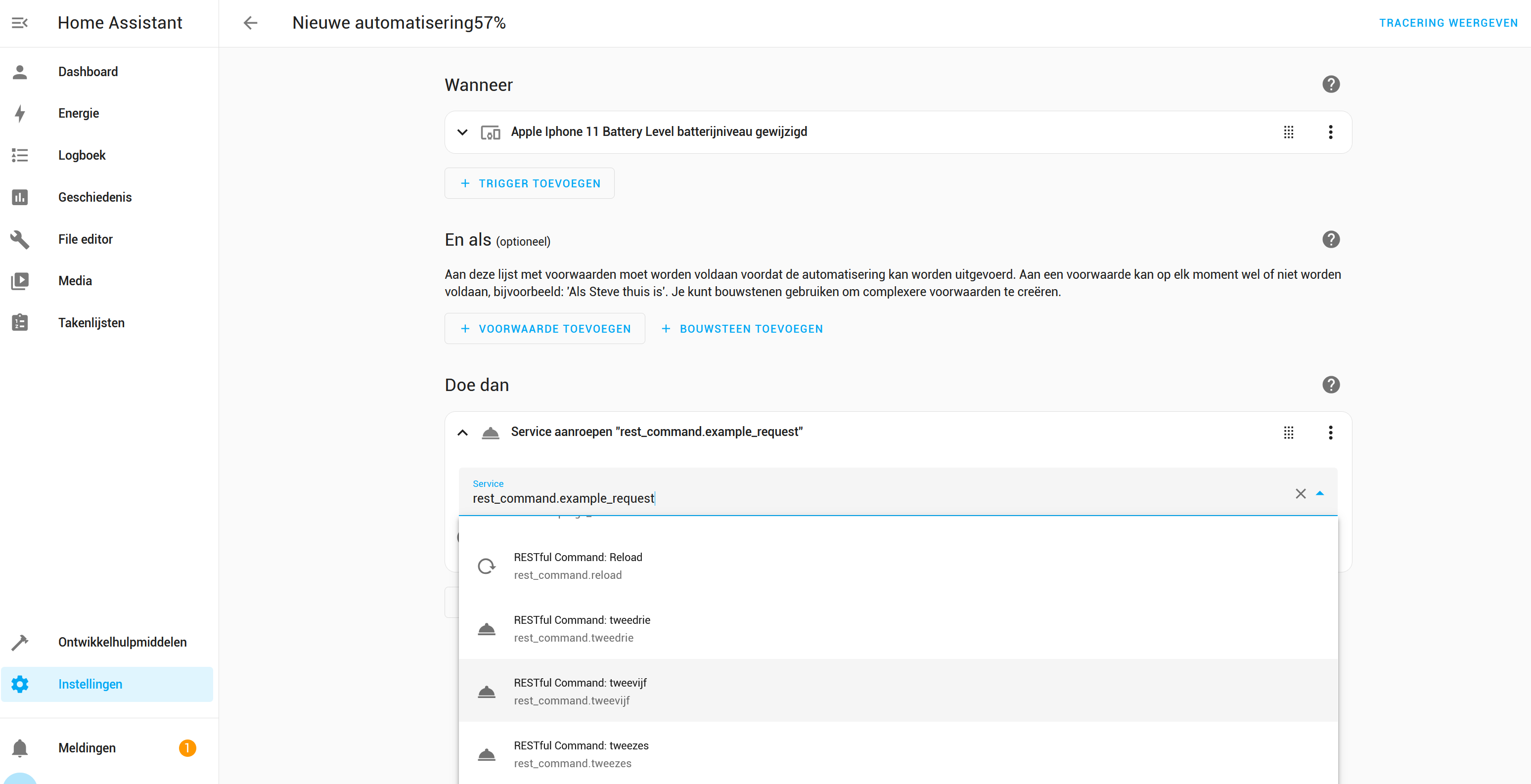The width and height of the screenshot is (1531, 784).
Task: Click the Service aanroepen action title text
Action: 657,432
